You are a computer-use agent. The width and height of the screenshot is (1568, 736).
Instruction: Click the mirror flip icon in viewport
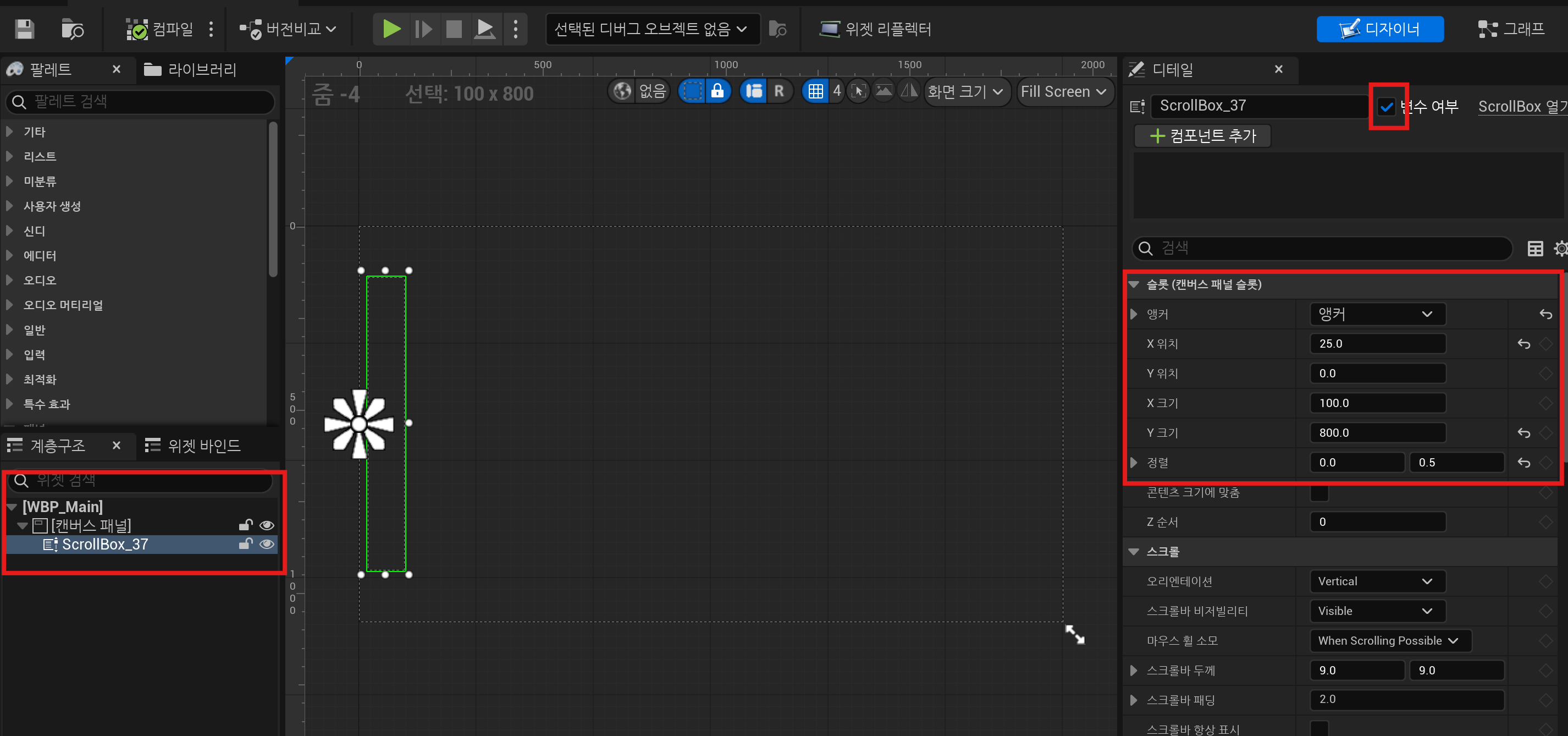(x=909, y=91)
